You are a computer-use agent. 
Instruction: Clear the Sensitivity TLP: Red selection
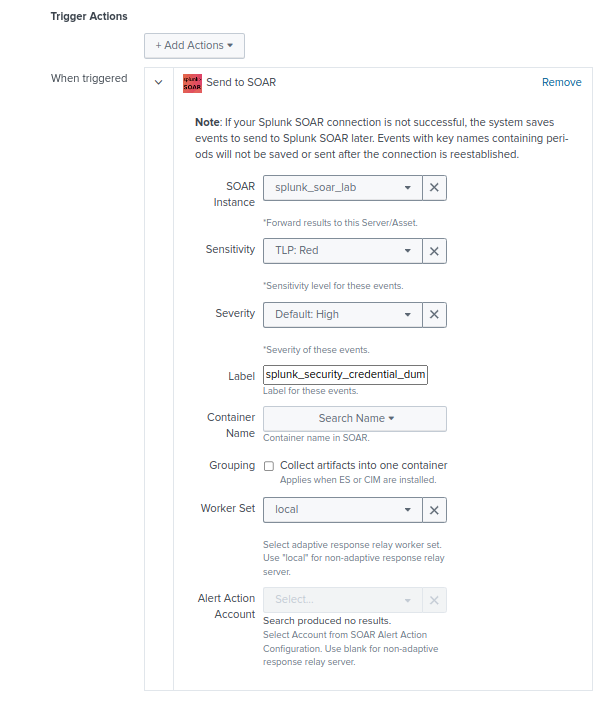pyautogui.click(x=434, y=250)
